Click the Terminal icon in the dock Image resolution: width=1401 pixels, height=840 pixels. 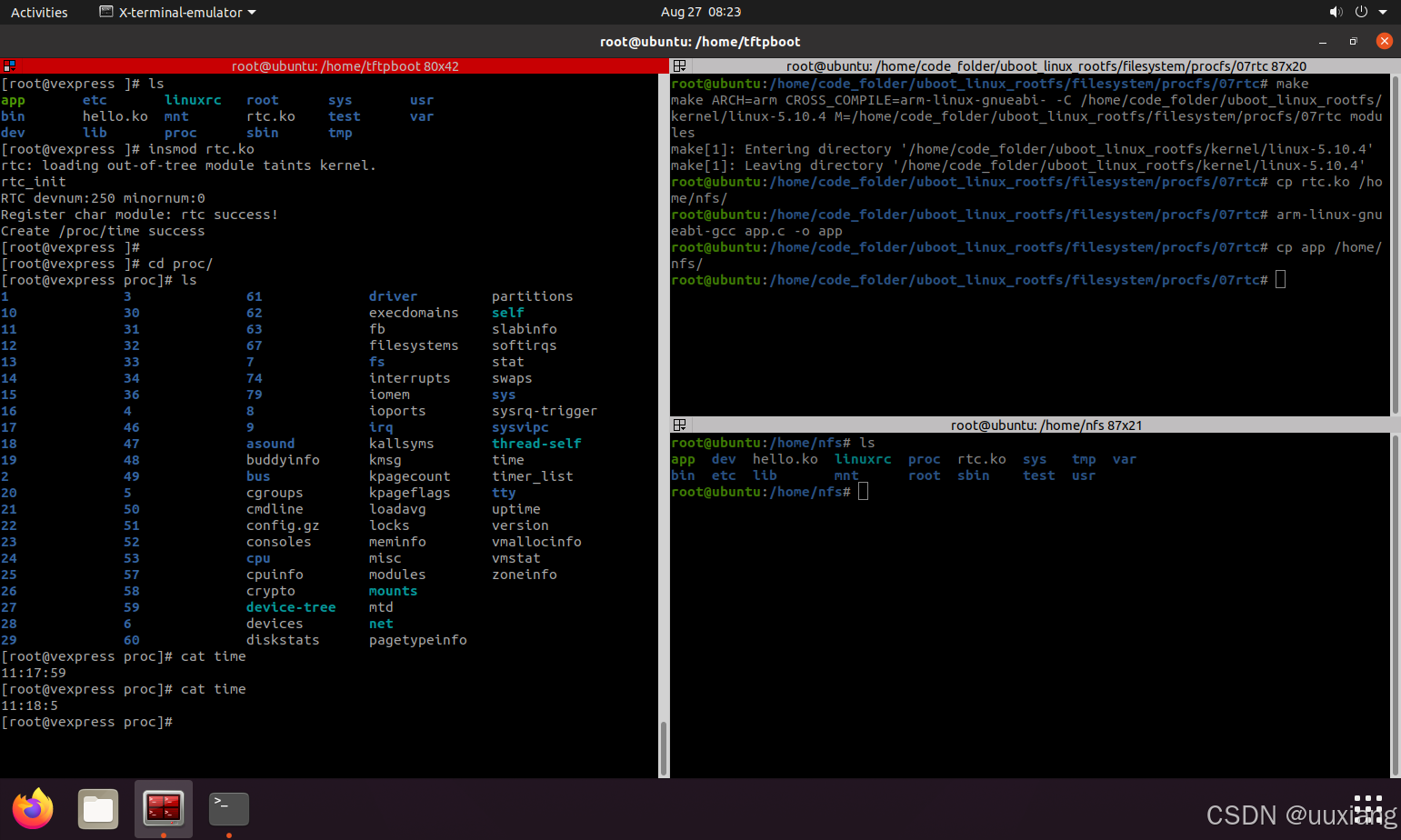[229, 808]
